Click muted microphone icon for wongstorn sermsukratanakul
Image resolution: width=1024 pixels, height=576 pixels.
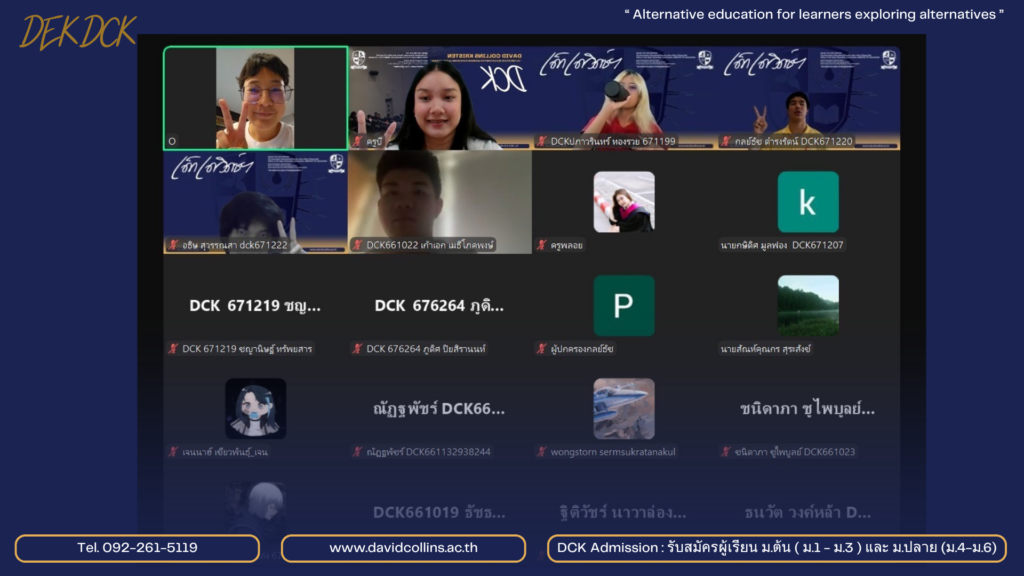point(541,452)
